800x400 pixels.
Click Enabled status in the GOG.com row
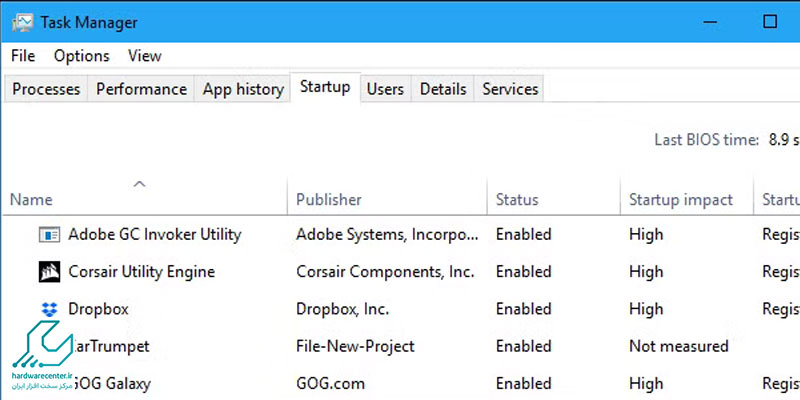(523, 384)
